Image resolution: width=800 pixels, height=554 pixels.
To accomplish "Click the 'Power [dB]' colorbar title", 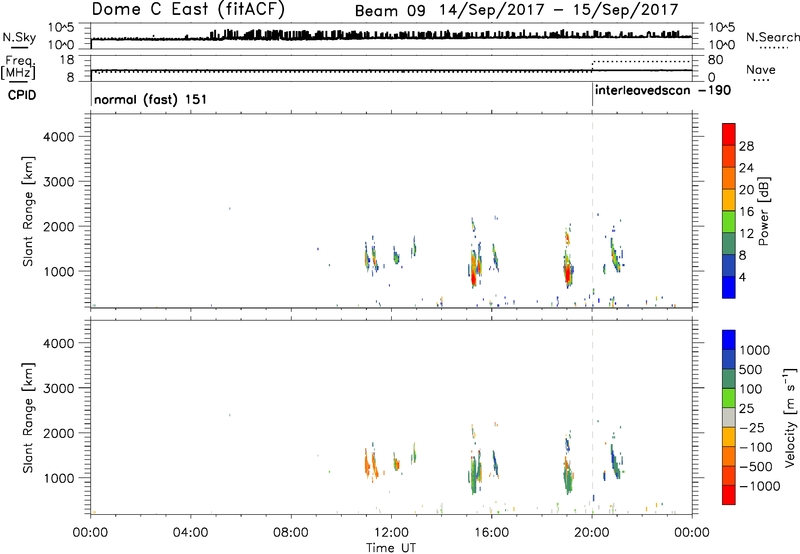I will click(x=763, y=211).
